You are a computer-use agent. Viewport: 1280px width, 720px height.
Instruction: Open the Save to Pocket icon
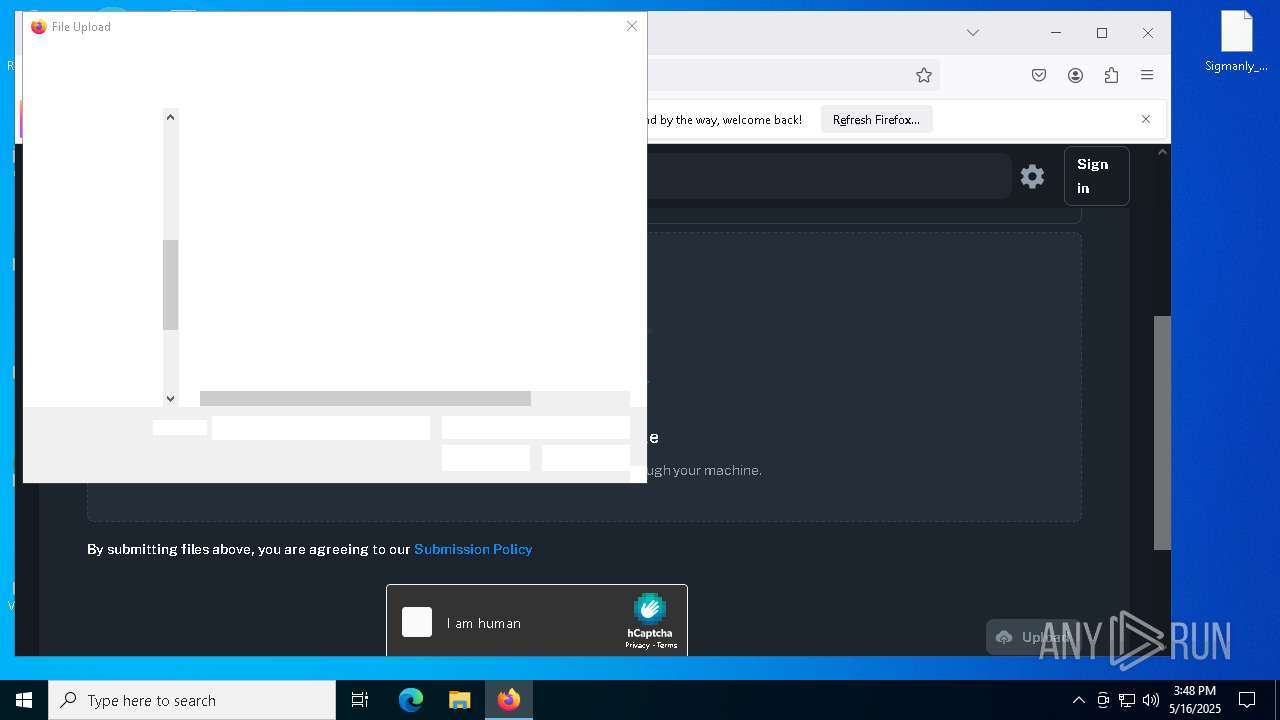click(1039, 75)
